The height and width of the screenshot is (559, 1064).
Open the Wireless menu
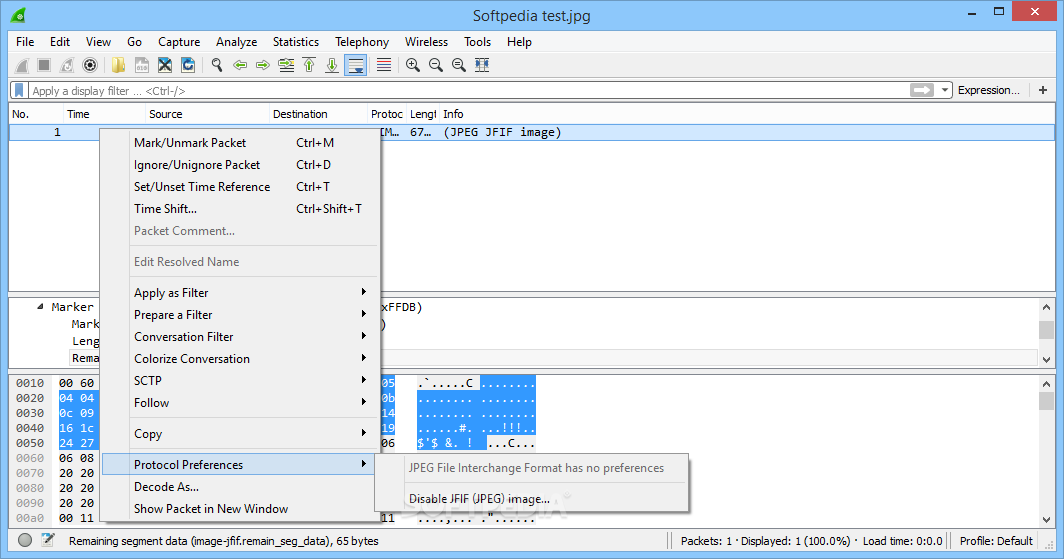pyautogui.click(x=426, y=42)
